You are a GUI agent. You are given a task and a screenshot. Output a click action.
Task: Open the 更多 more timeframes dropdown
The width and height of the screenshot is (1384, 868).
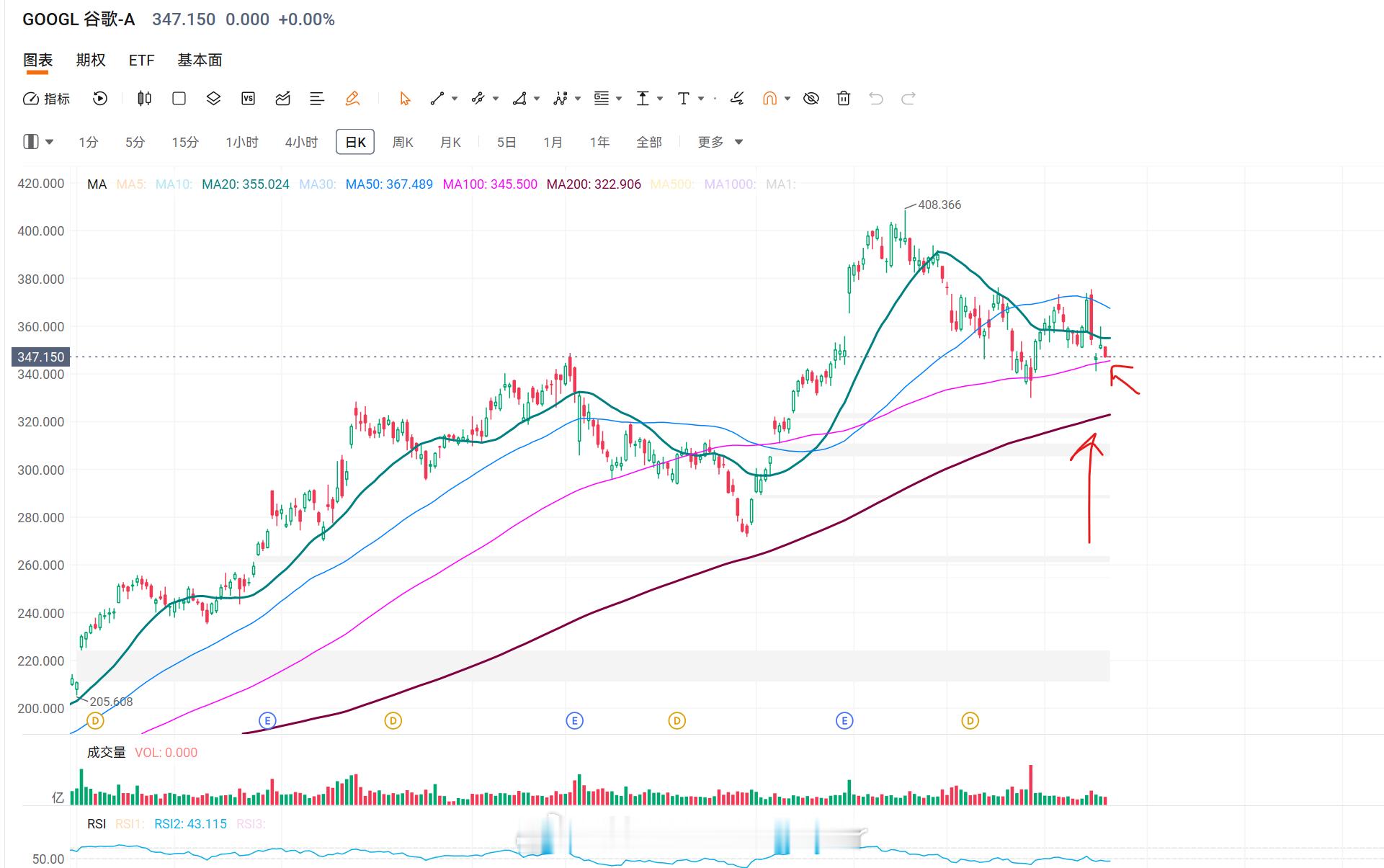point(720,142)
